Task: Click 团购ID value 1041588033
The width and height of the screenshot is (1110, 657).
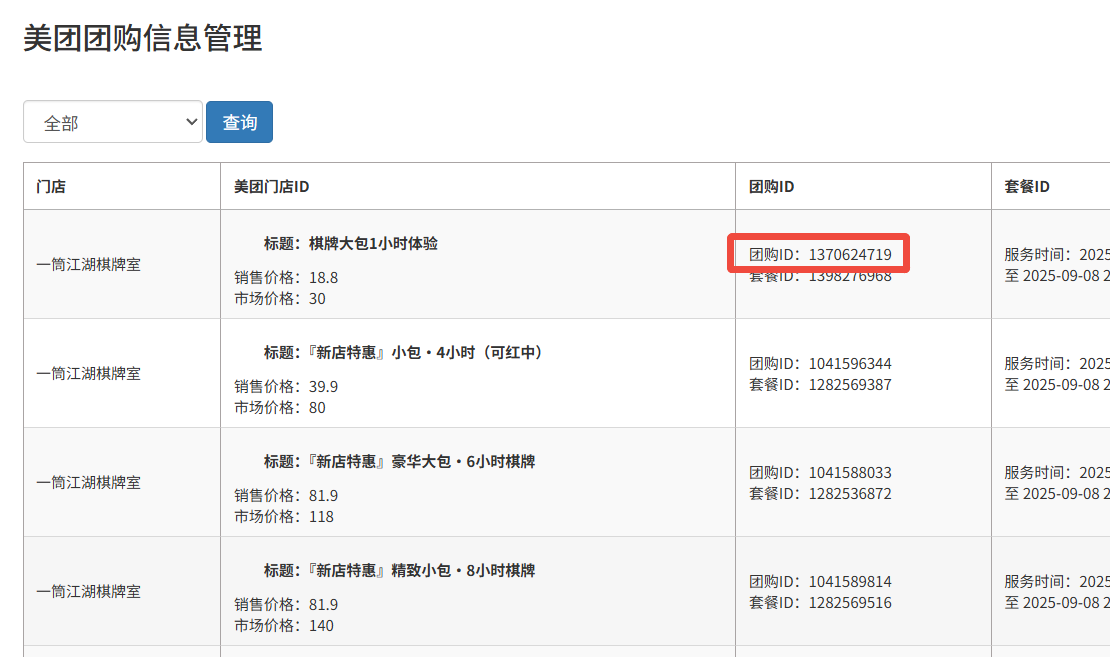Action: [850, 472]
